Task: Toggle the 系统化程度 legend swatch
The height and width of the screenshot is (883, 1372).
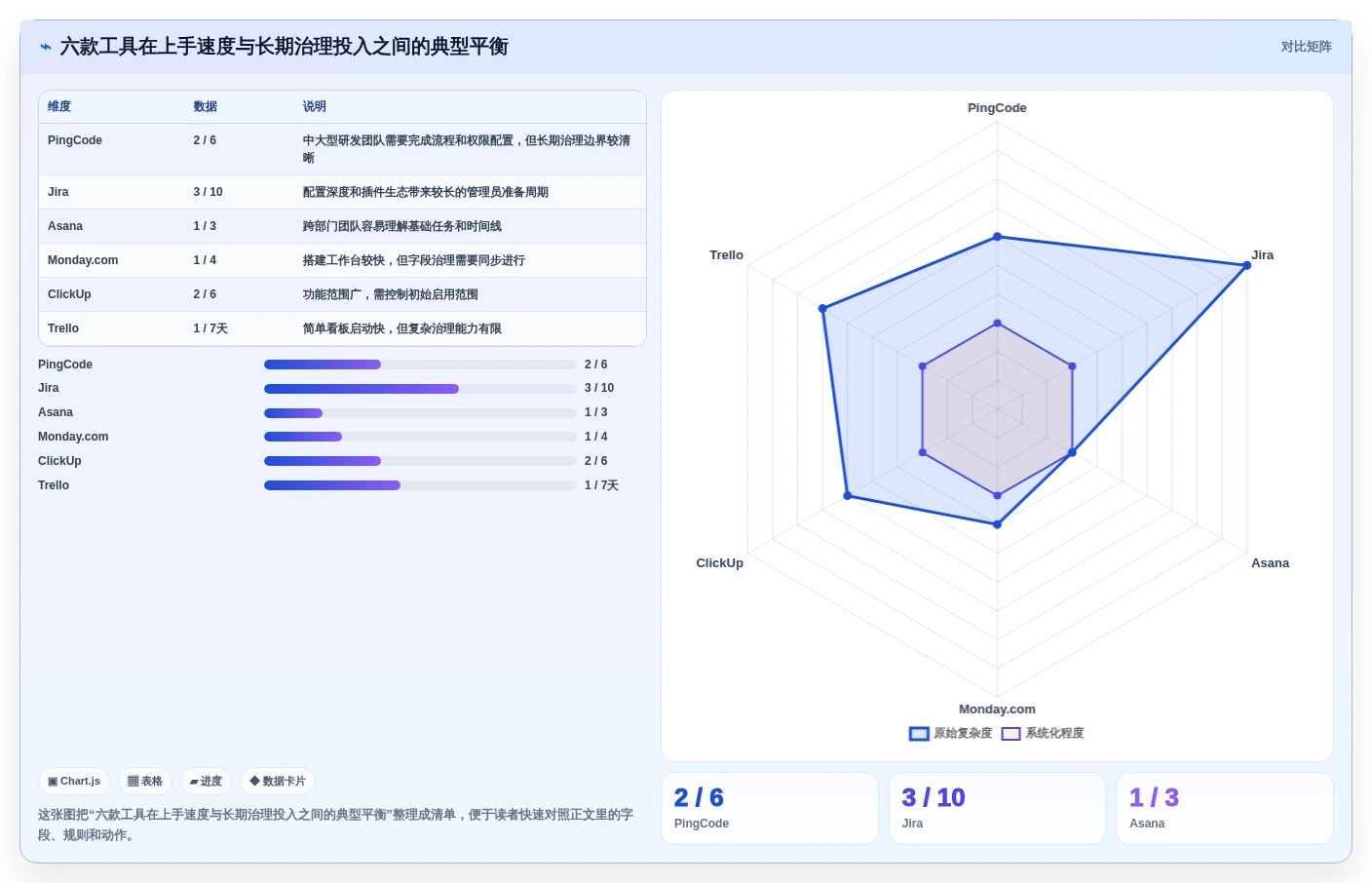Action: (x=1010, y=734)
